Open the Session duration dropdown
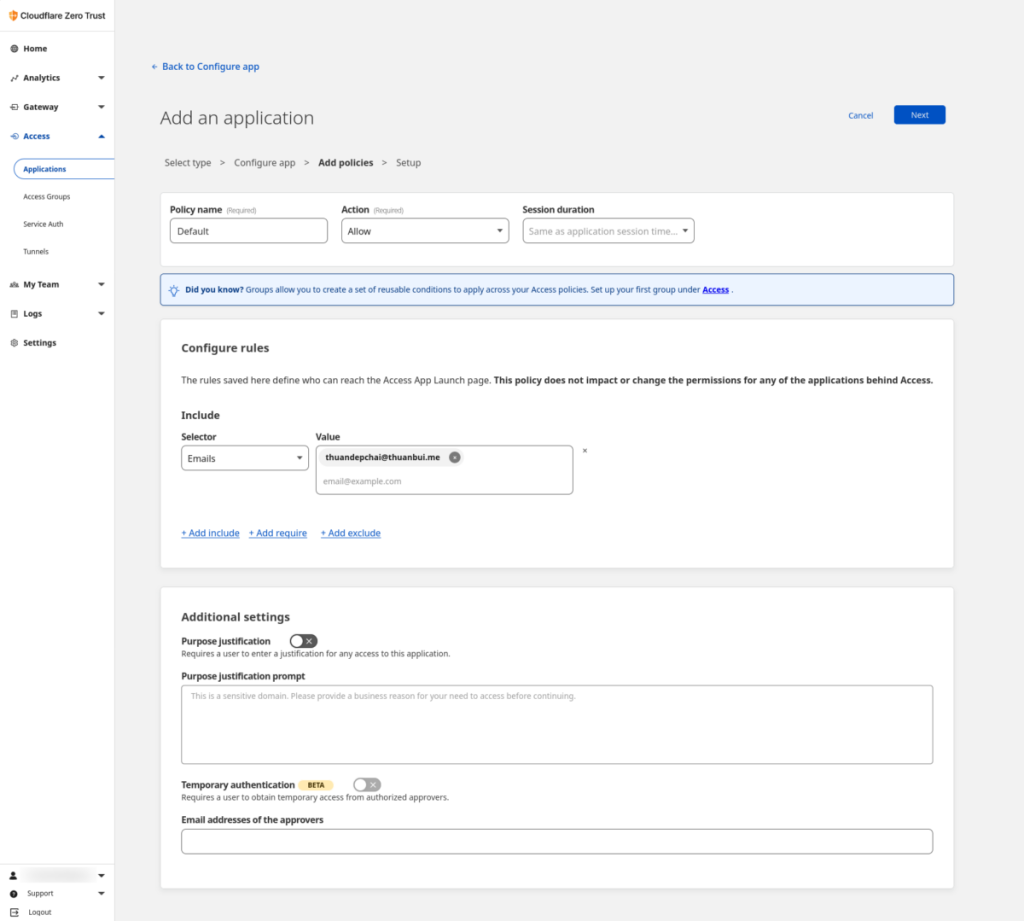This screenshot has height=921, width=1024. click(x=608, y=231)
